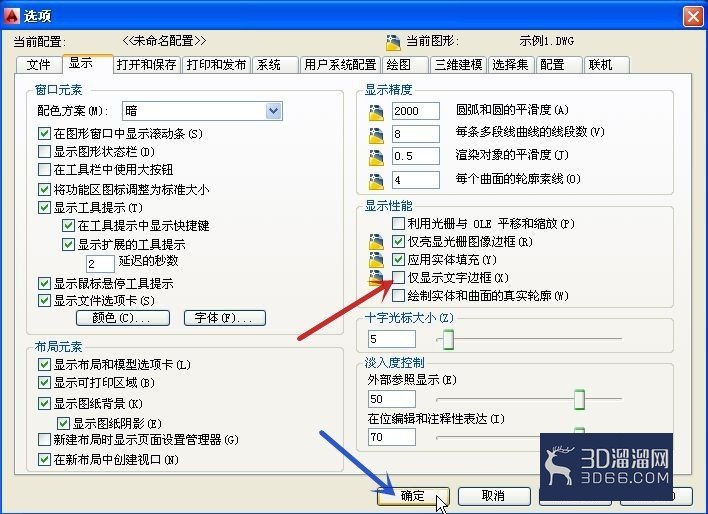Toggle 显示图纸阴影 checkbox

63,423
